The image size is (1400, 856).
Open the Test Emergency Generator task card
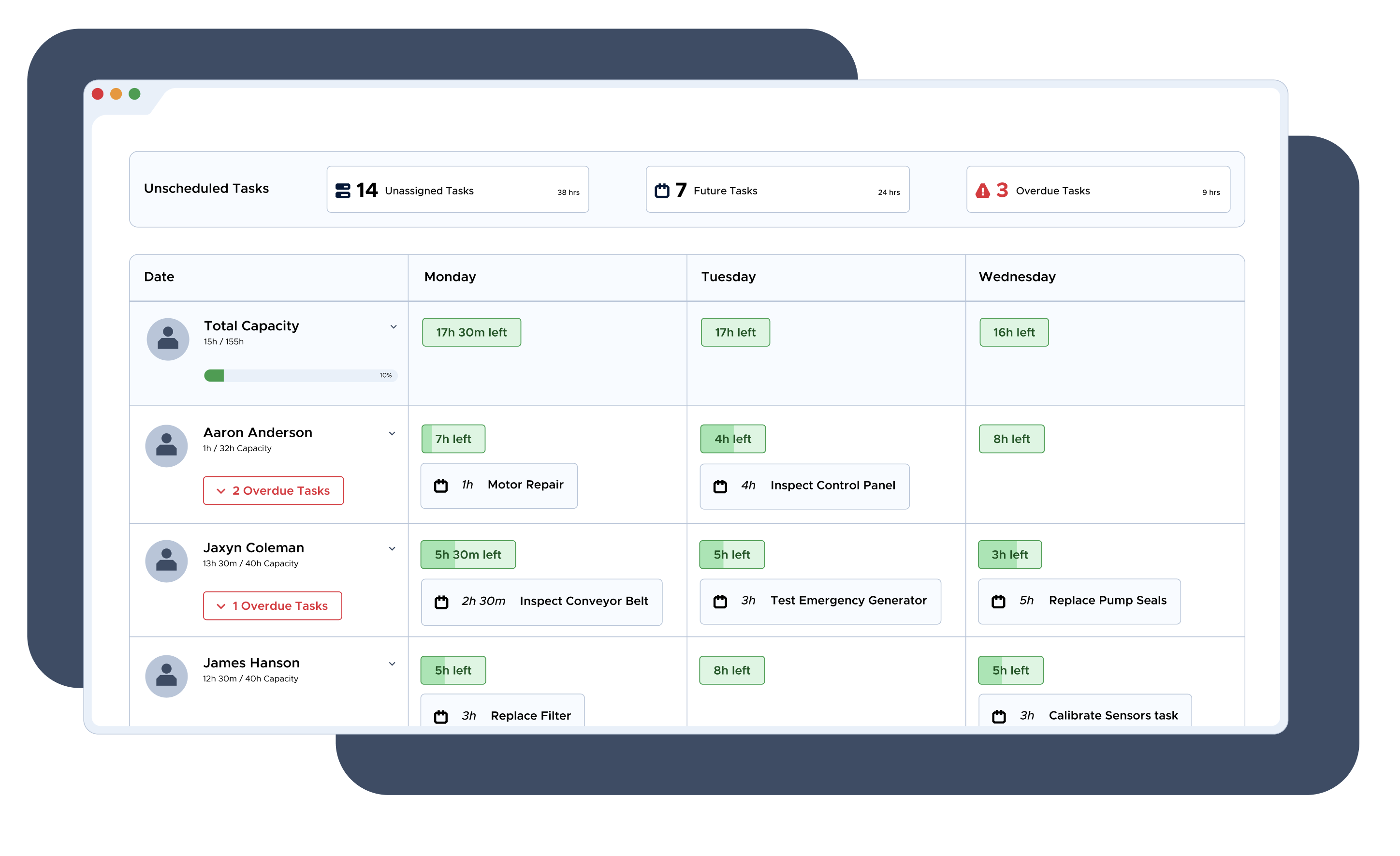pyautogui.click(x=820, y=601)
